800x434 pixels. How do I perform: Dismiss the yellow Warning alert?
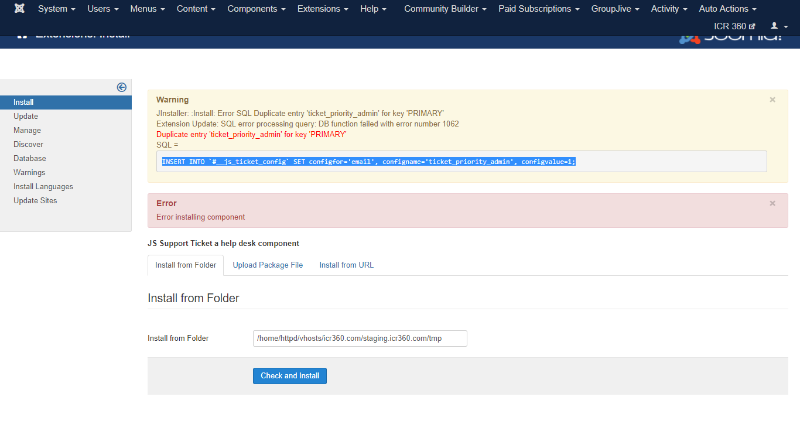[772, 100]
